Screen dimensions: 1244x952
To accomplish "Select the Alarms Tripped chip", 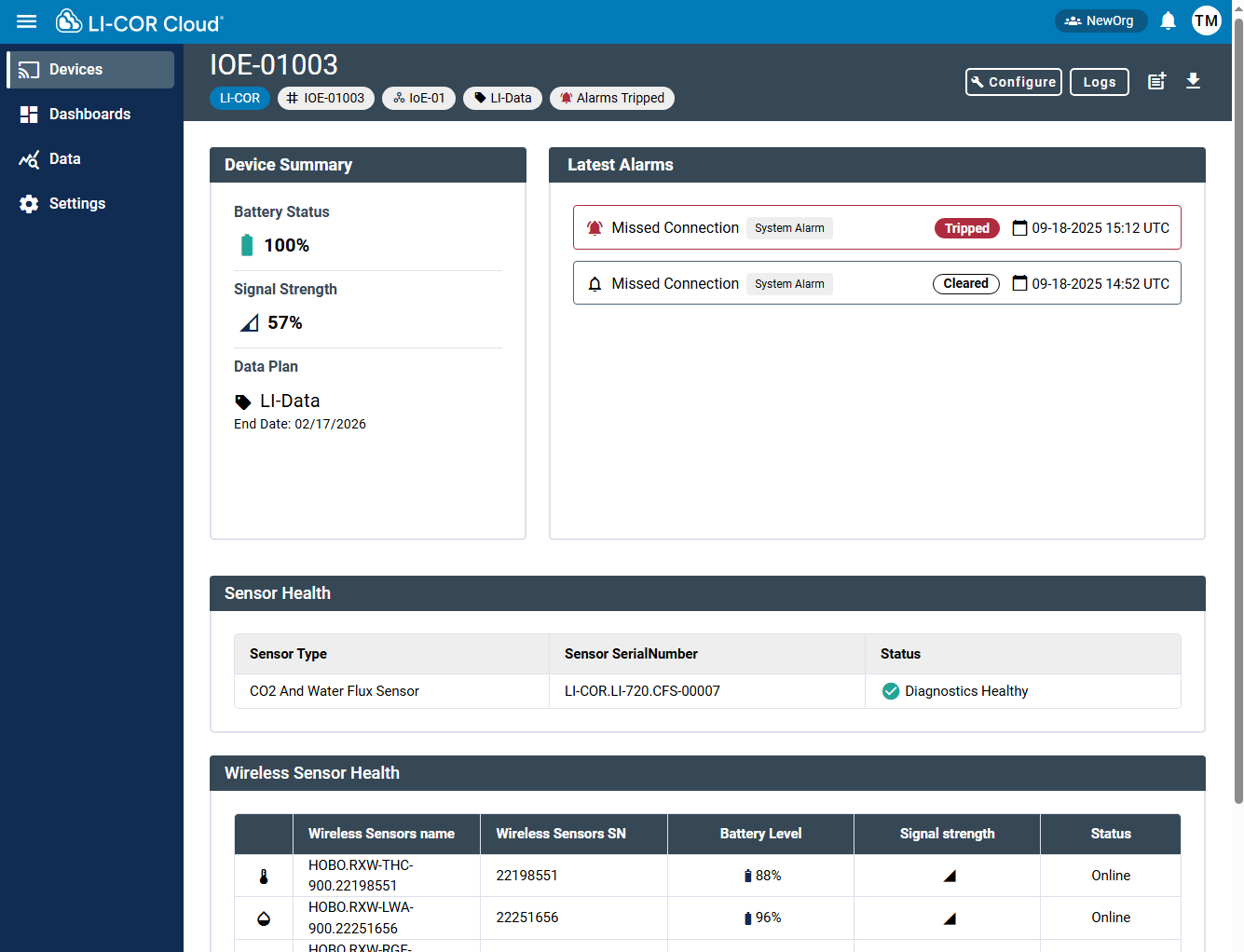I will [x=611, y=98].
